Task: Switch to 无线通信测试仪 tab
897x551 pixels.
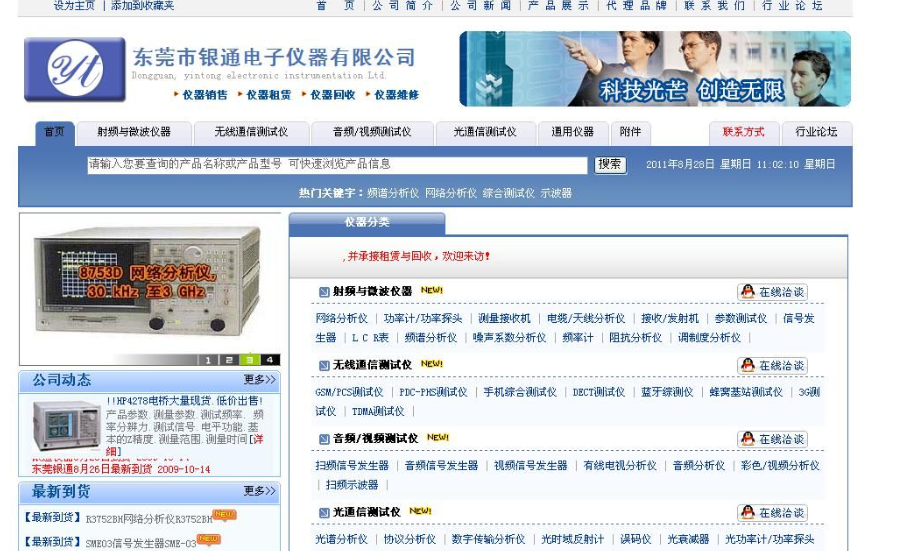Action: pyautogui.click(x=251, y=133)
